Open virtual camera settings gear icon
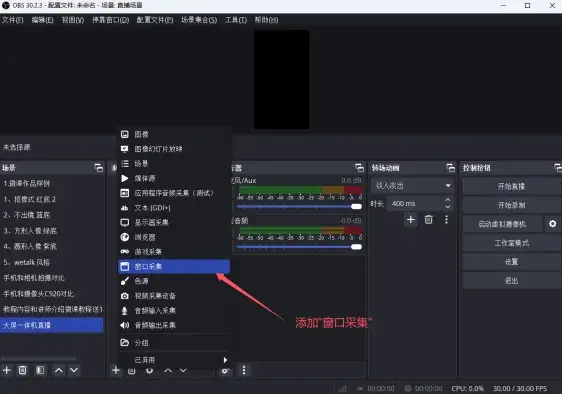The image size is (562, 394). [x=552, y=224]
